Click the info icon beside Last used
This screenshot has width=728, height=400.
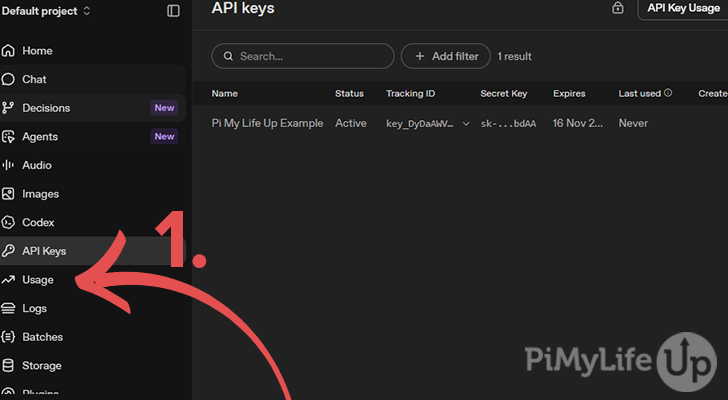[x=668, y=93]
